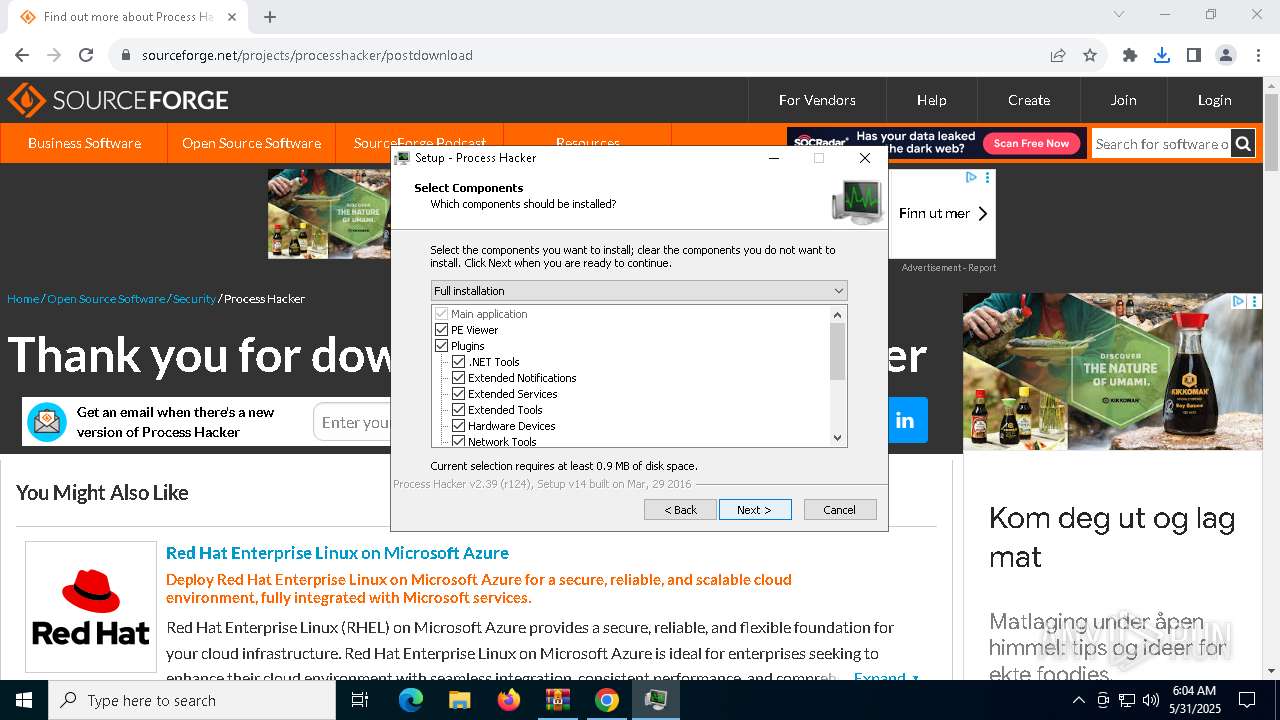This screenshot has height=720, width=1280.
Task: Open Help menu on SourceForge
Action: (931, 100)
